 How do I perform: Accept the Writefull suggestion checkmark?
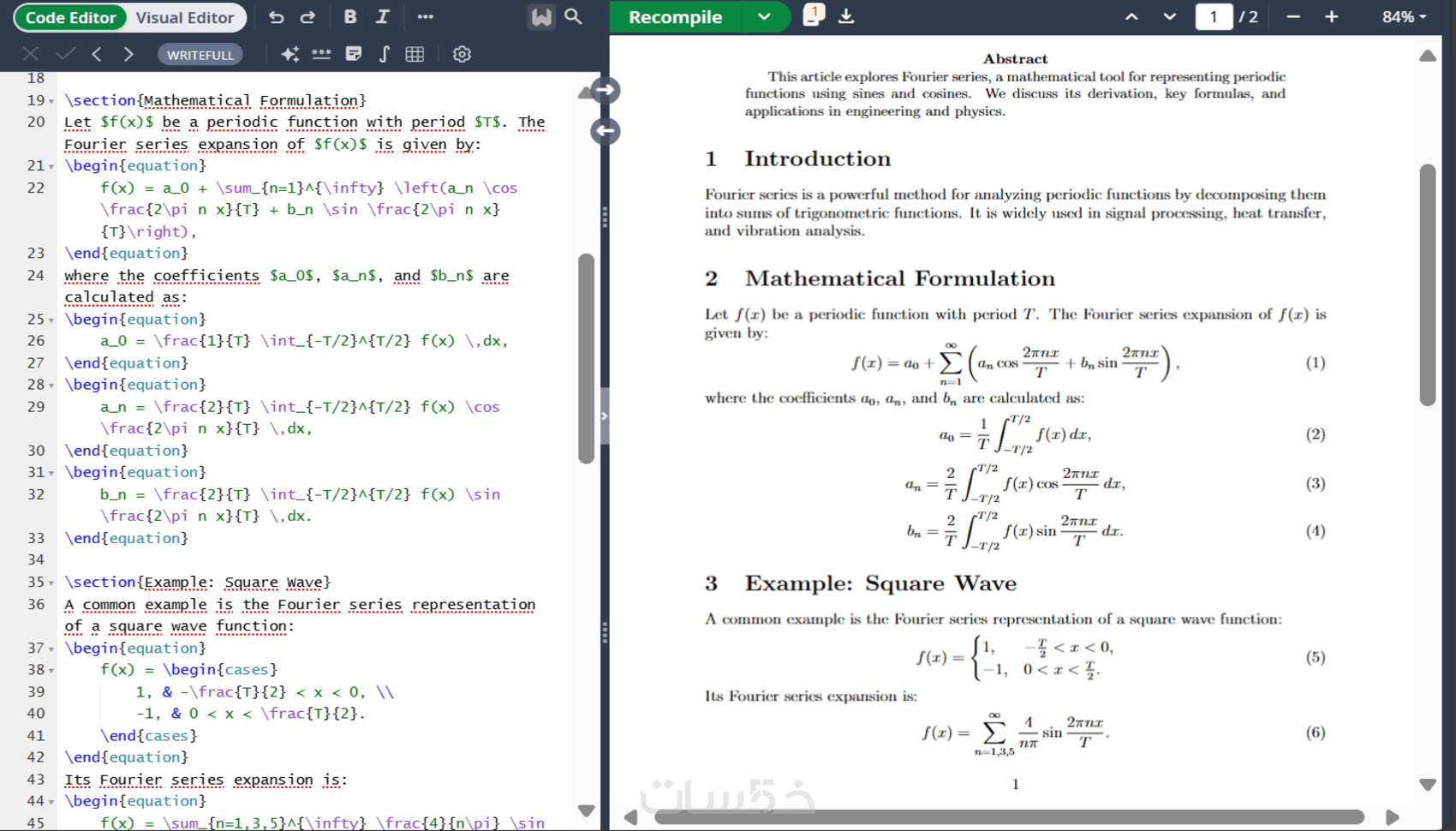click(65, 54)
